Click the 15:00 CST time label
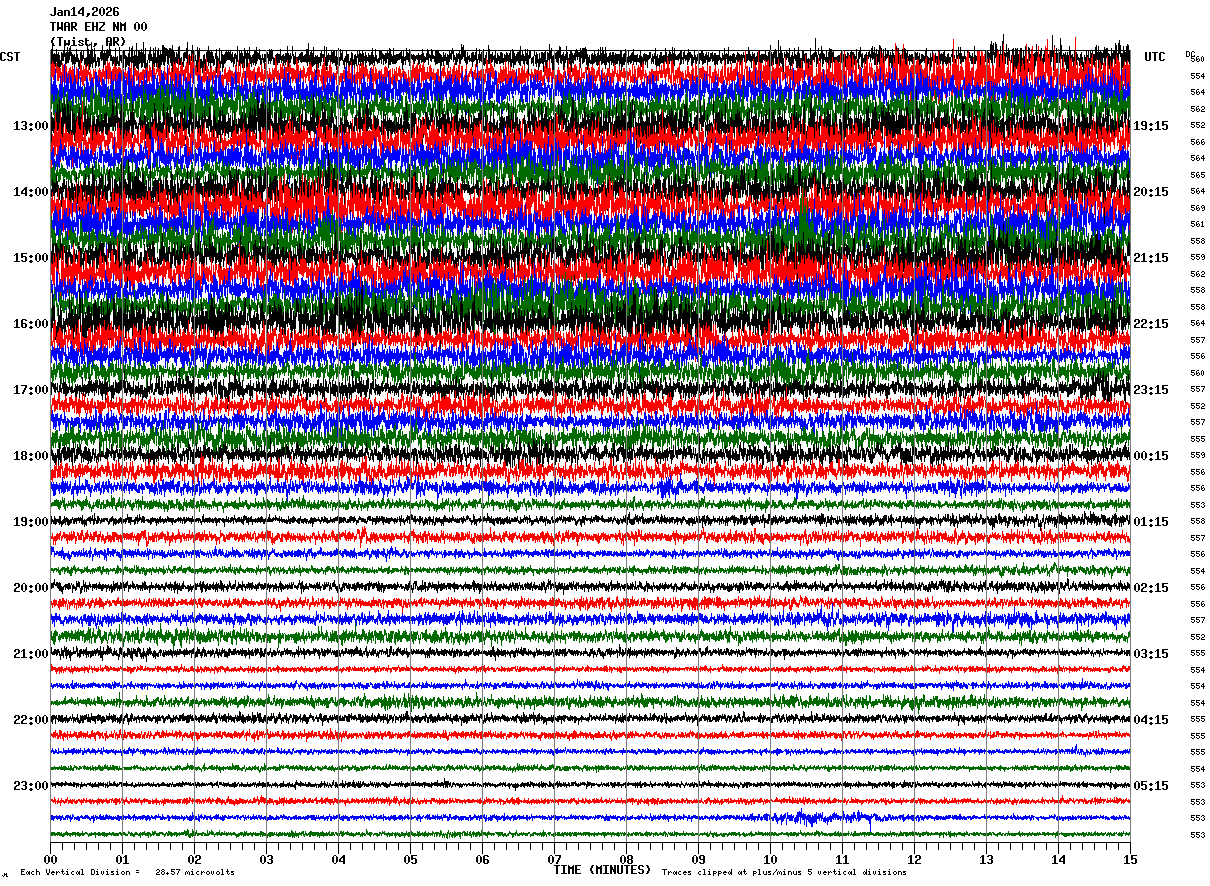 pos(31,258)
